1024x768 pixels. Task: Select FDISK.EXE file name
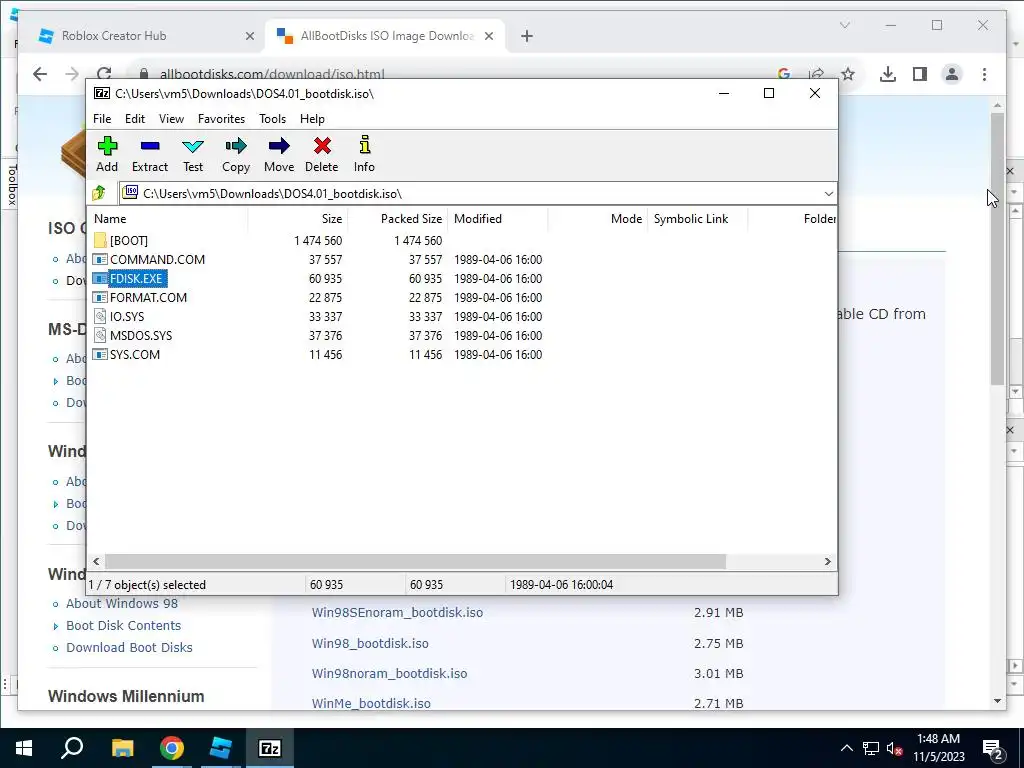click(136, 278)
